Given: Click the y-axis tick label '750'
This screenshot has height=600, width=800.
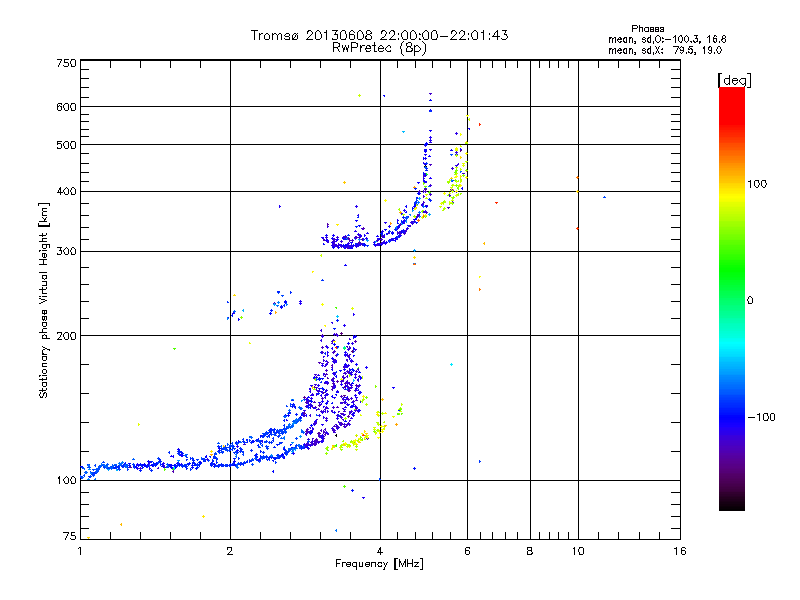Looking at the screenshot, I should pyautogui.click(x=66, y=63).
